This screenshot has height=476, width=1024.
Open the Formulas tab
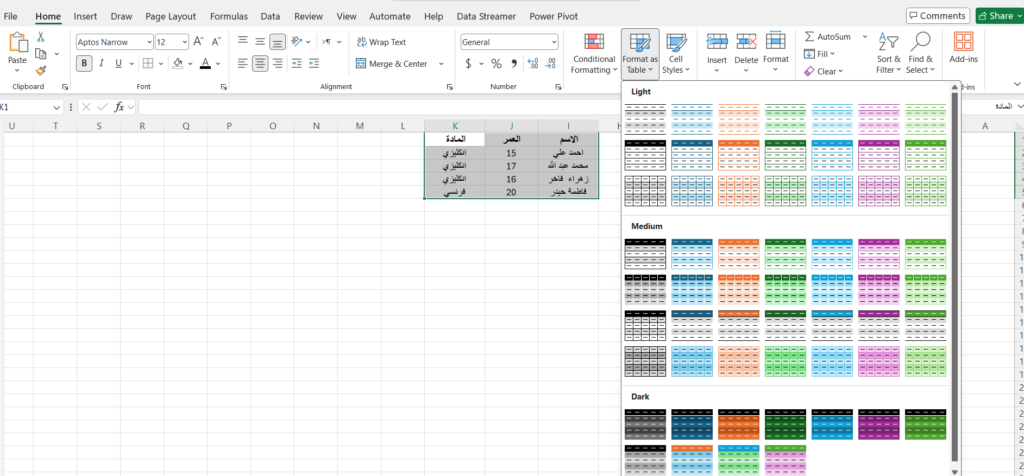click(x=228, y=17)
